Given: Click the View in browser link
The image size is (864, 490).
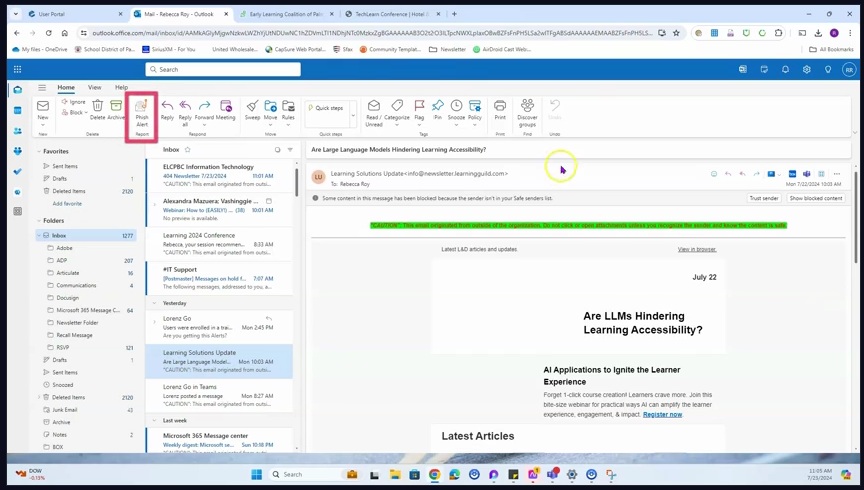Looking at the screenshot, I should [697, 249].
